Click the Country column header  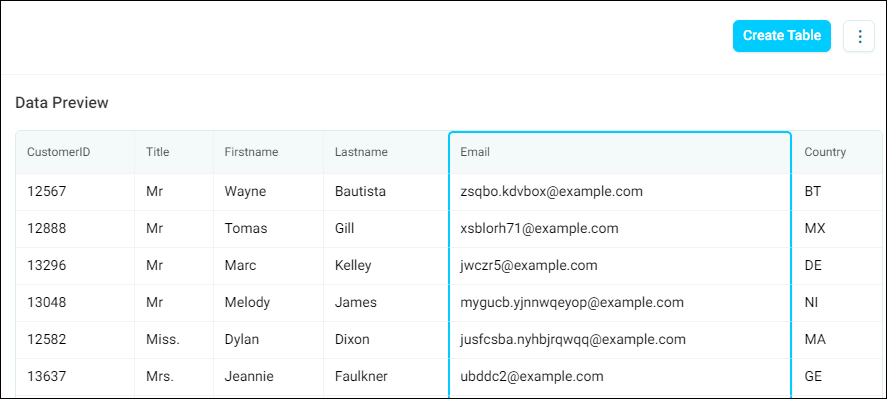pos(837,152)
